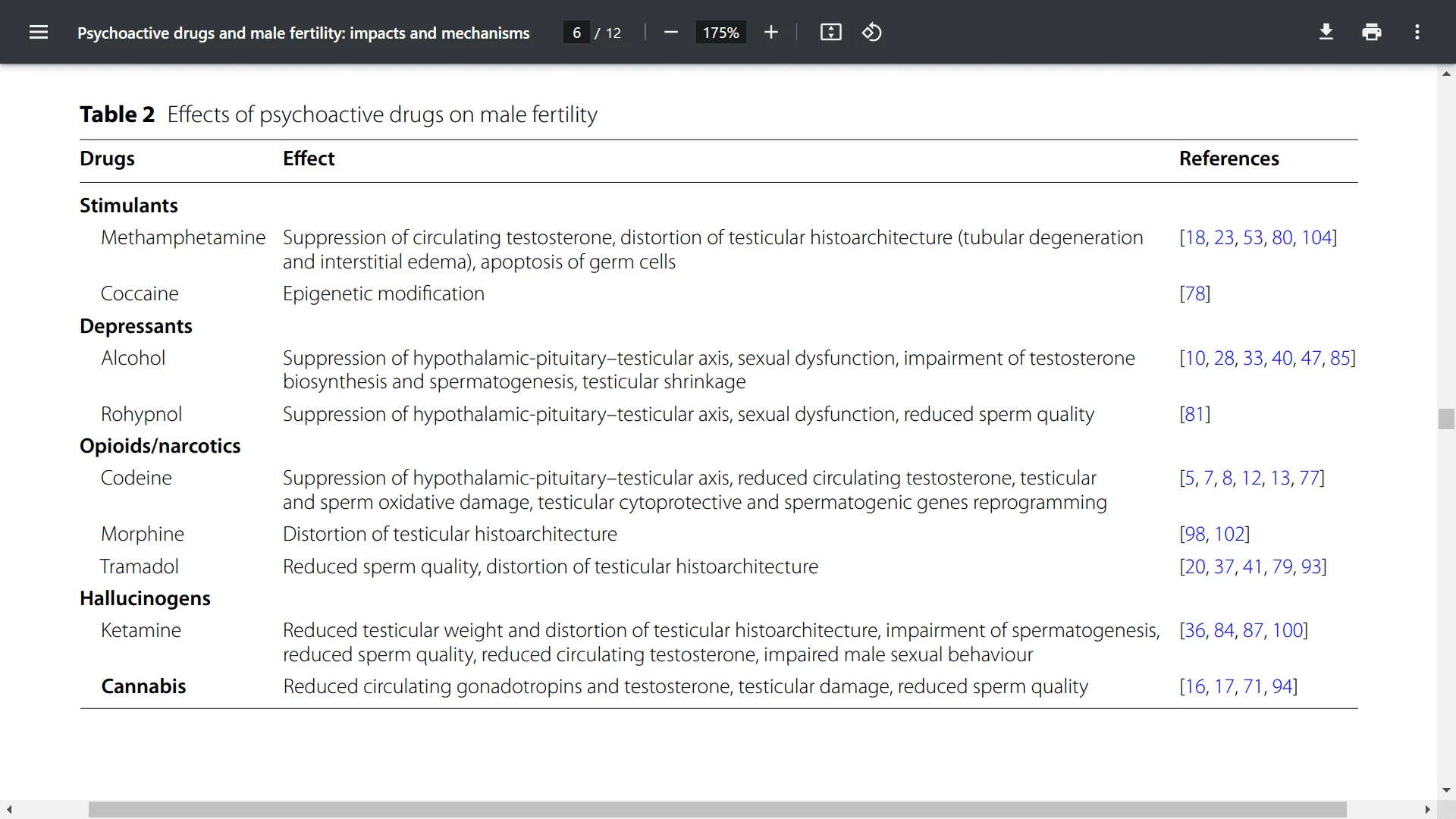Download the PDF file
Screen dimensions: 1456x819
1326,32
